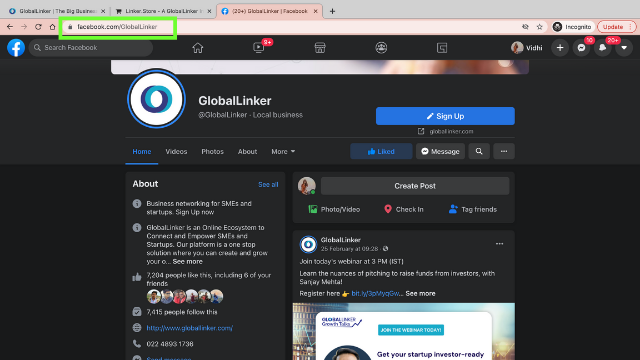Image resolution: width=640 pixels, height=360 pixels.
Task: Click the user avatar beside Create Post
Action: pos(307,186)
